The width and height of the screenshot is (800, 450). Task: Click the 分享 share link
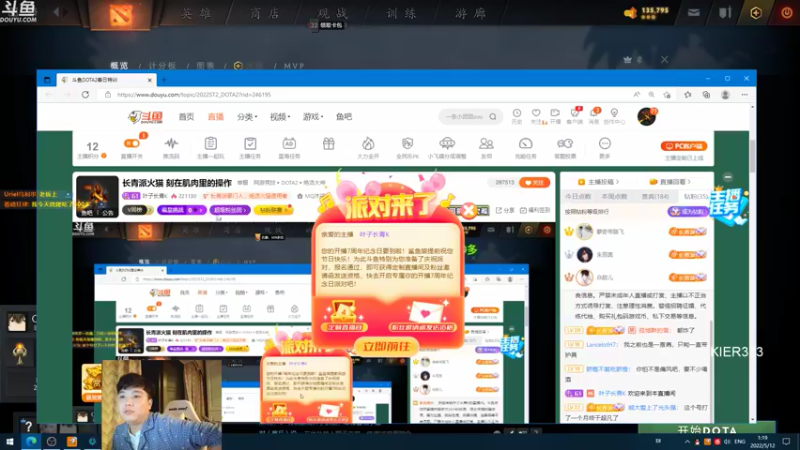[x=505, y=210]
